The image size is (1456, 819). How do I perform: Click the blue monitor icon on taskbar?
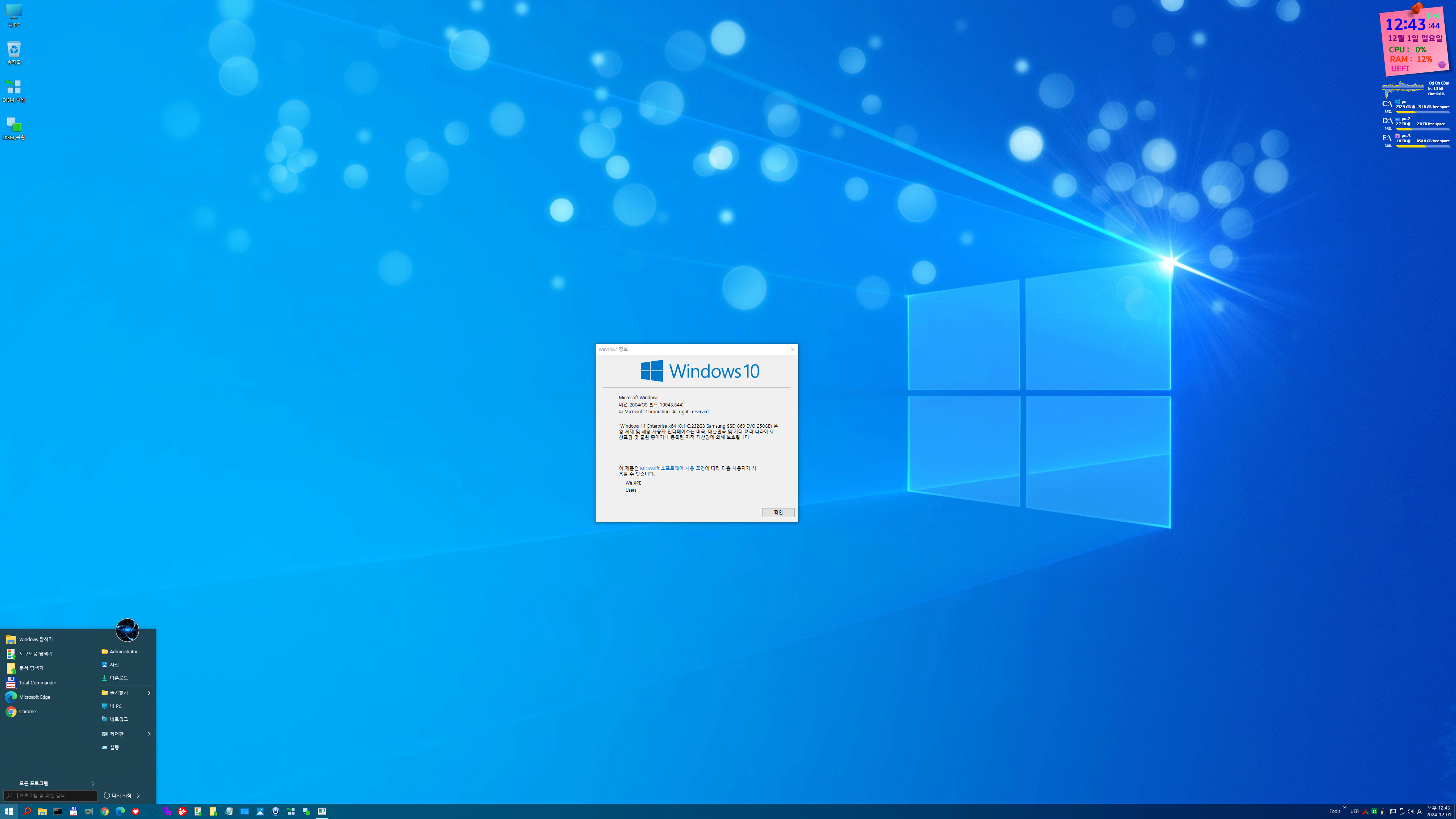pyautogui.click(x=244, y=811)
